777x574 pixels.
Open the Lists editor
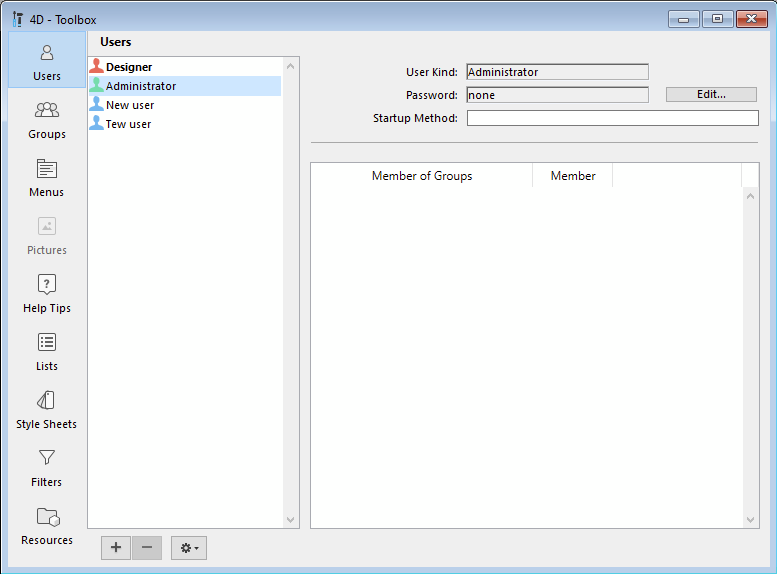(47, 352)
